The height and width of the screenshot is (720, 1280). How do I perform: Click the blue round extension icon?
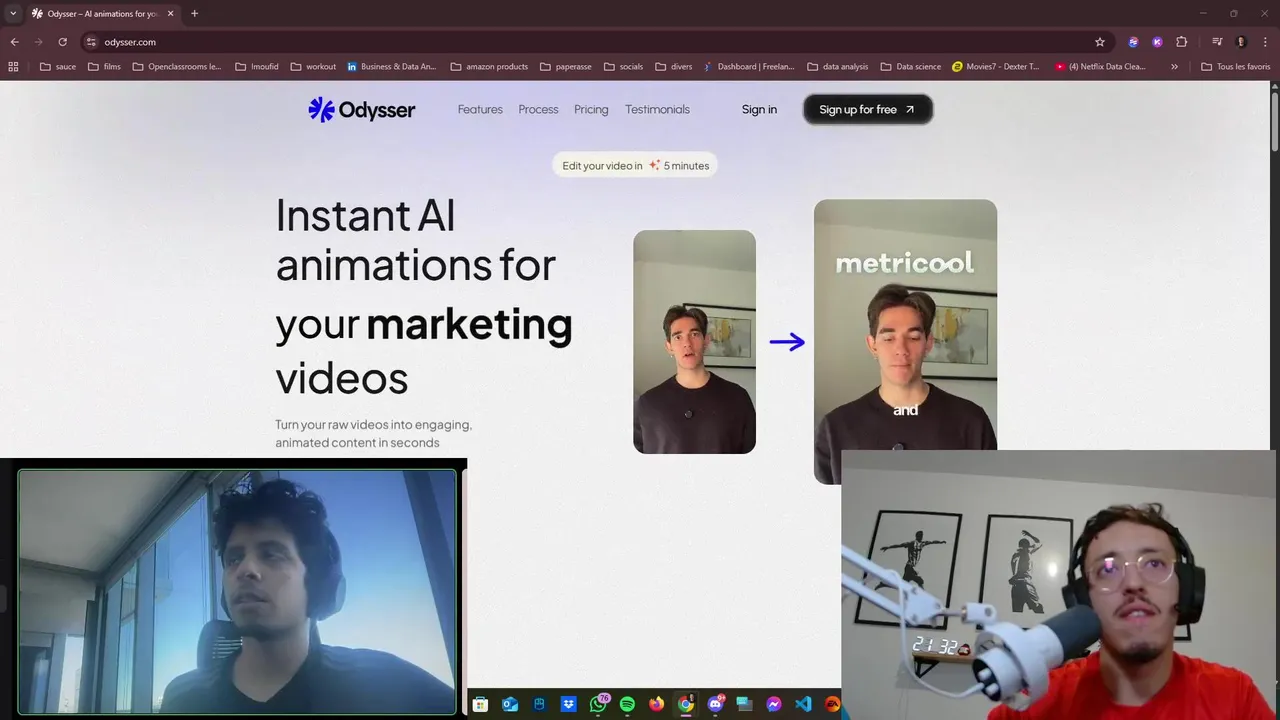(1133, 42)
